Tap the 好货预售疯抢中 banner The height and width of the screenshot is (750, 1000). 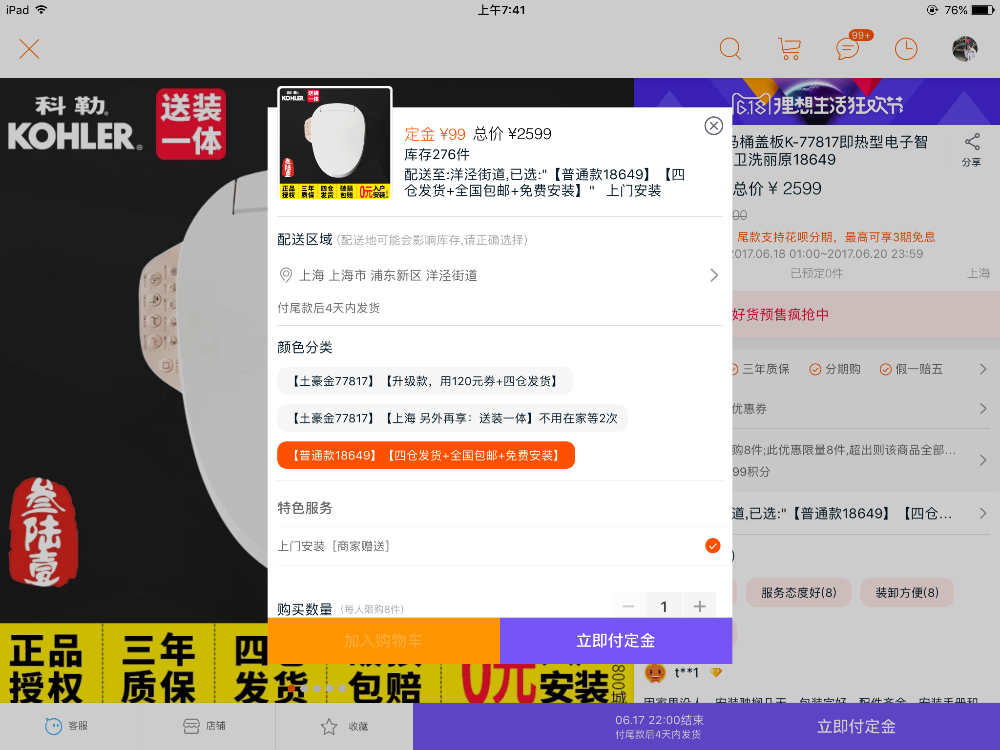pyautogui.click(x=866, y=314)
